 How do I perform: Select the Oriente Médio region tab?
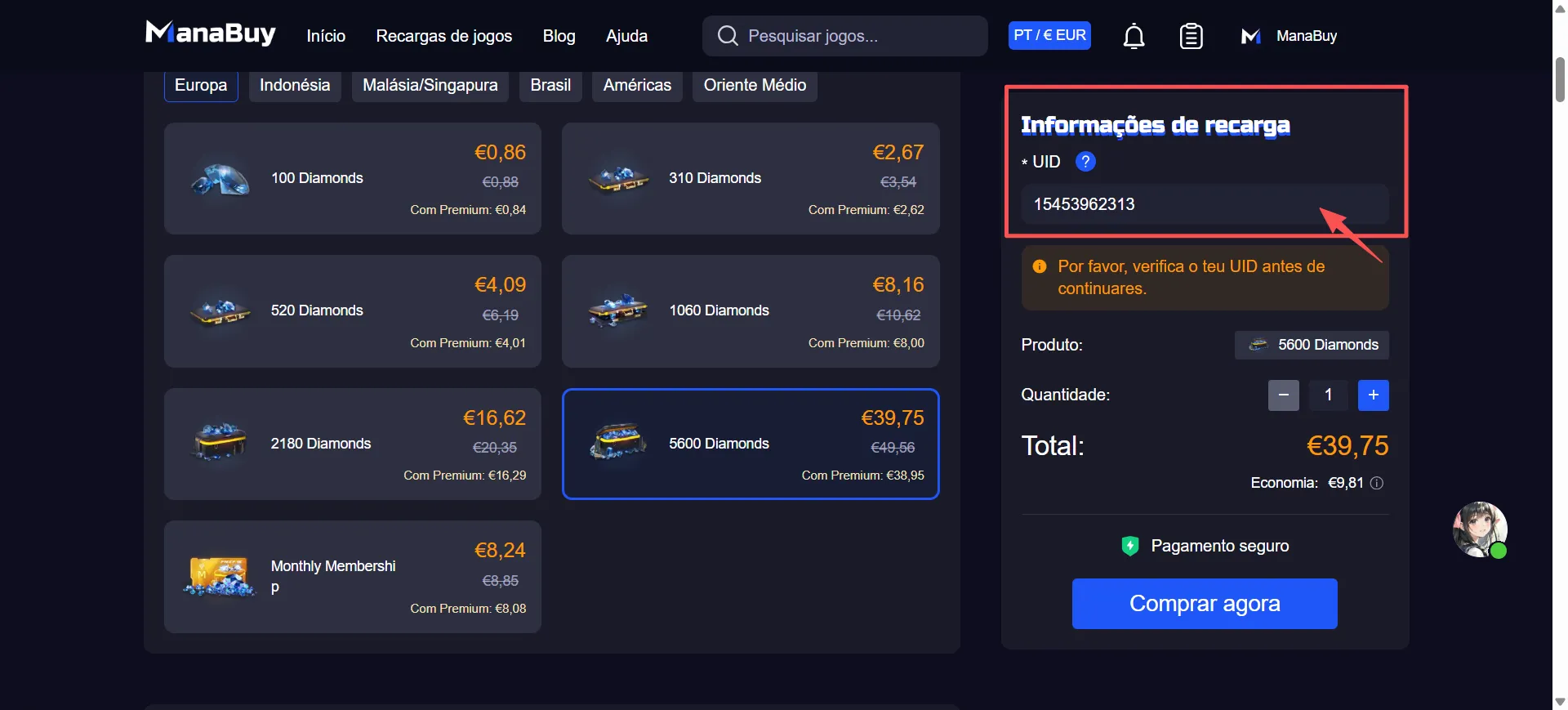(x=755, y=86)
